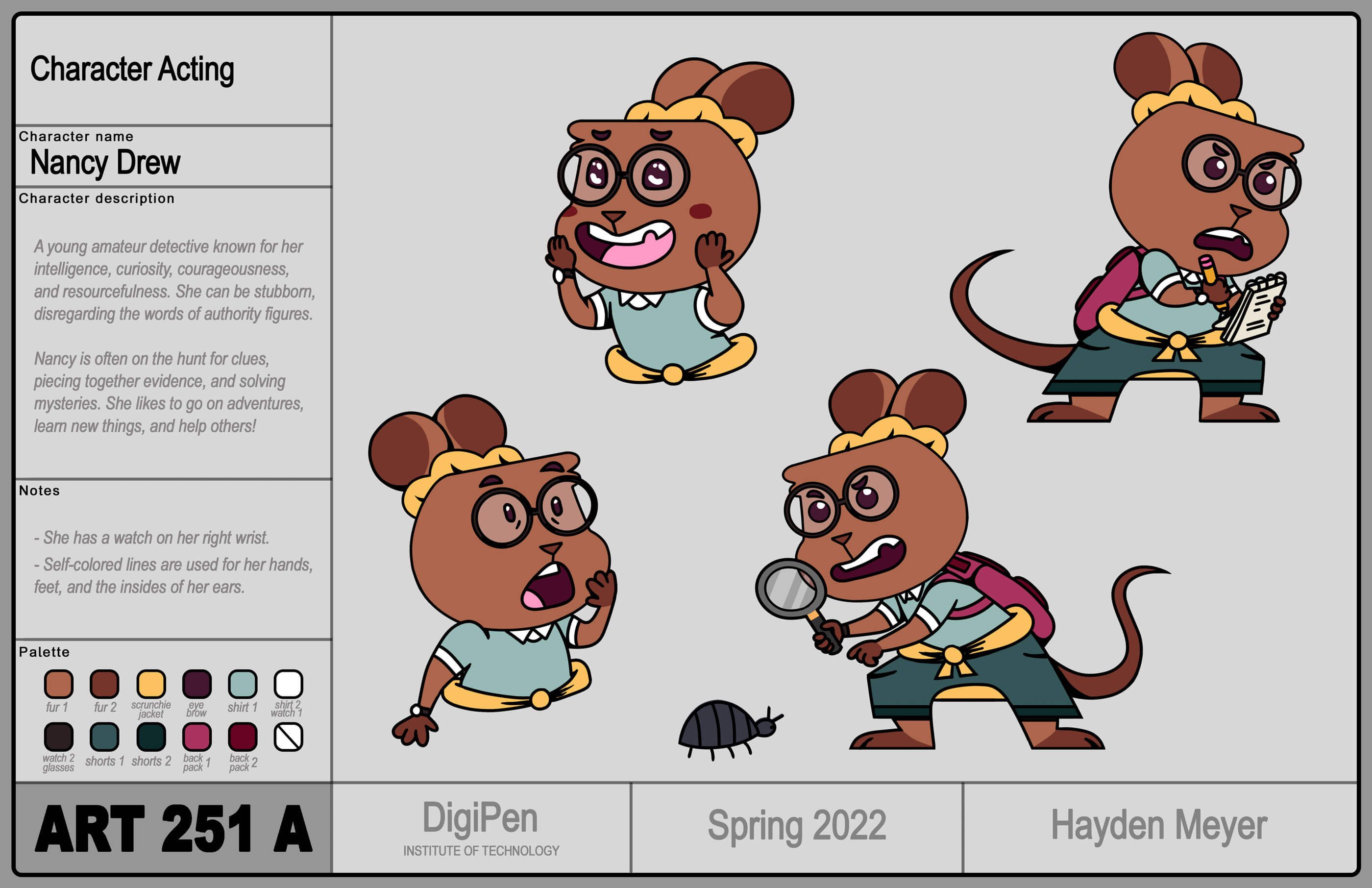
Task: Select the watch 2 glasses black swatch
Action: click(x=59, y=737)
